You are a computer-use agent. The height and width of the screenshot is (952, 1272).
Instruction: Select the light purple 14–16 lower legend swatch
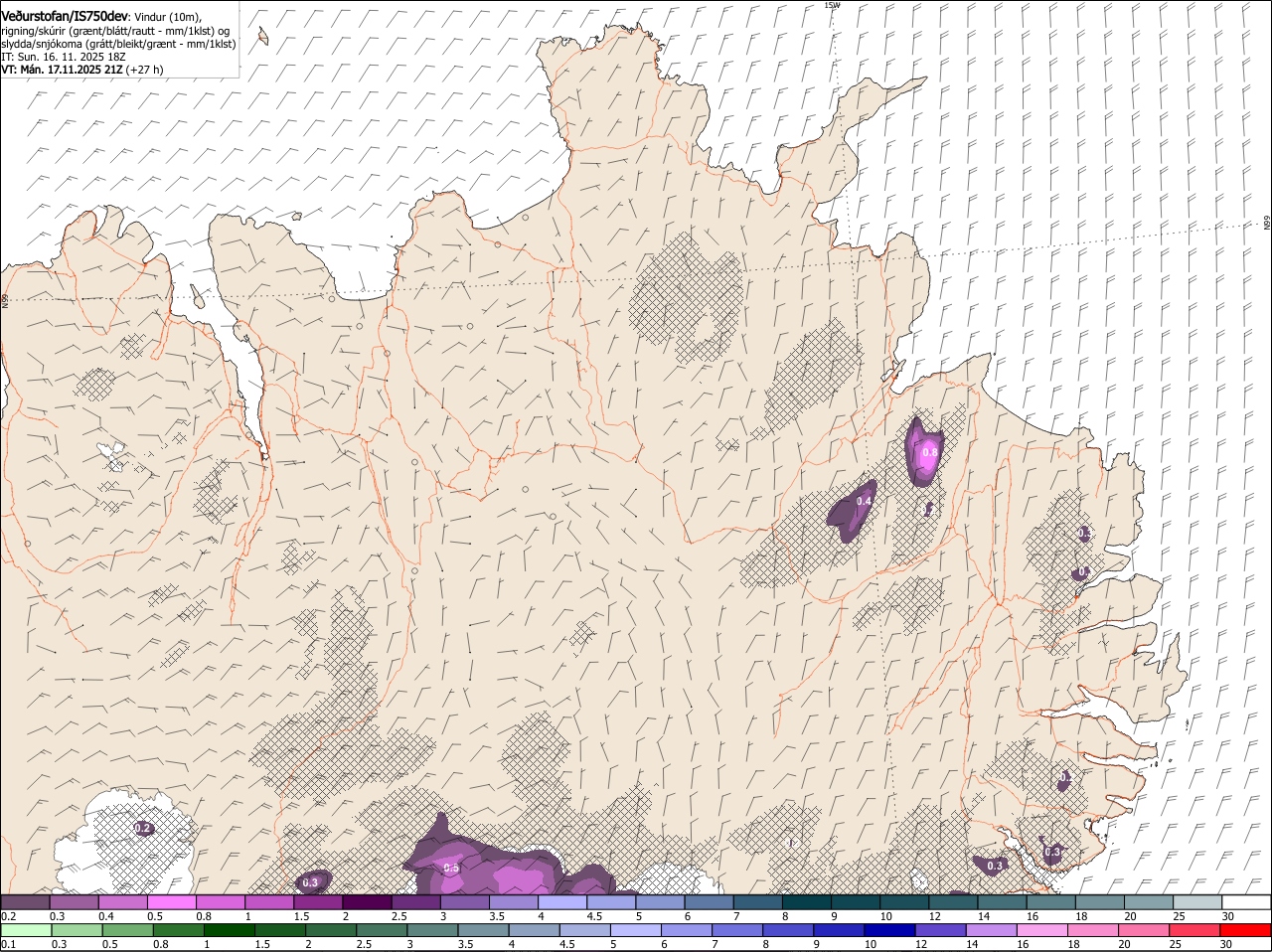tap(990, 931)
